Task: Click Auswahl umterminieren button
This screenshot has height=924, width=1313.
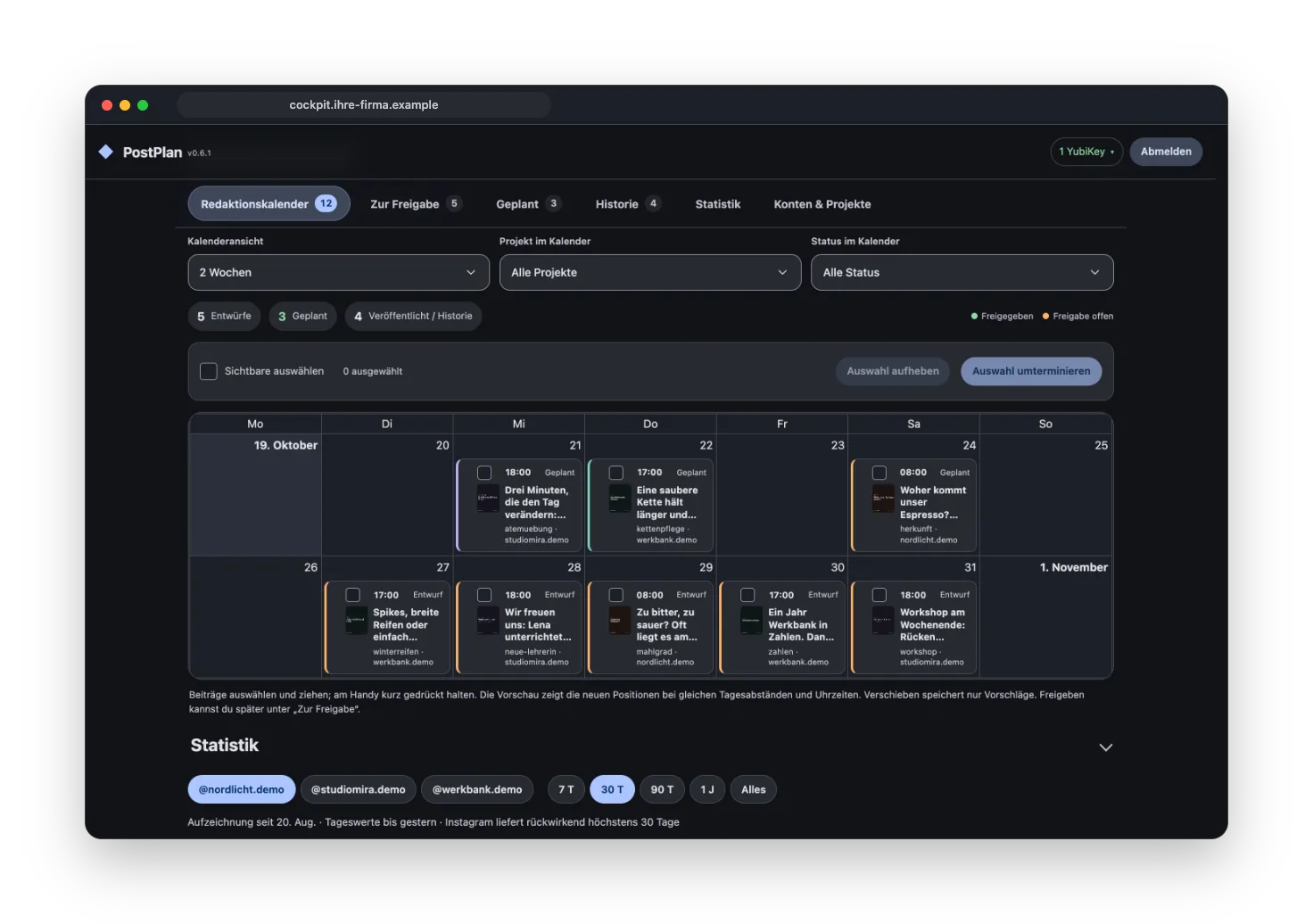Action: coord(1031,371)
